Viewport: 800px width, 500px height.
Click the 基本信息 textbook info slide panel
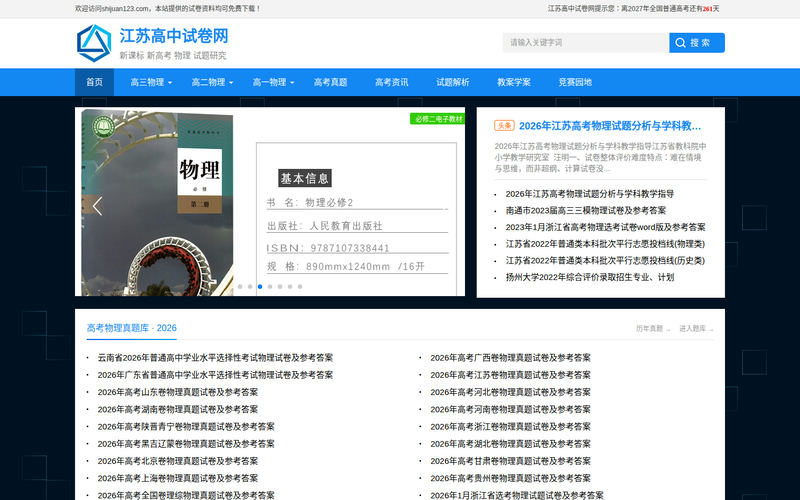coord(356,219)
